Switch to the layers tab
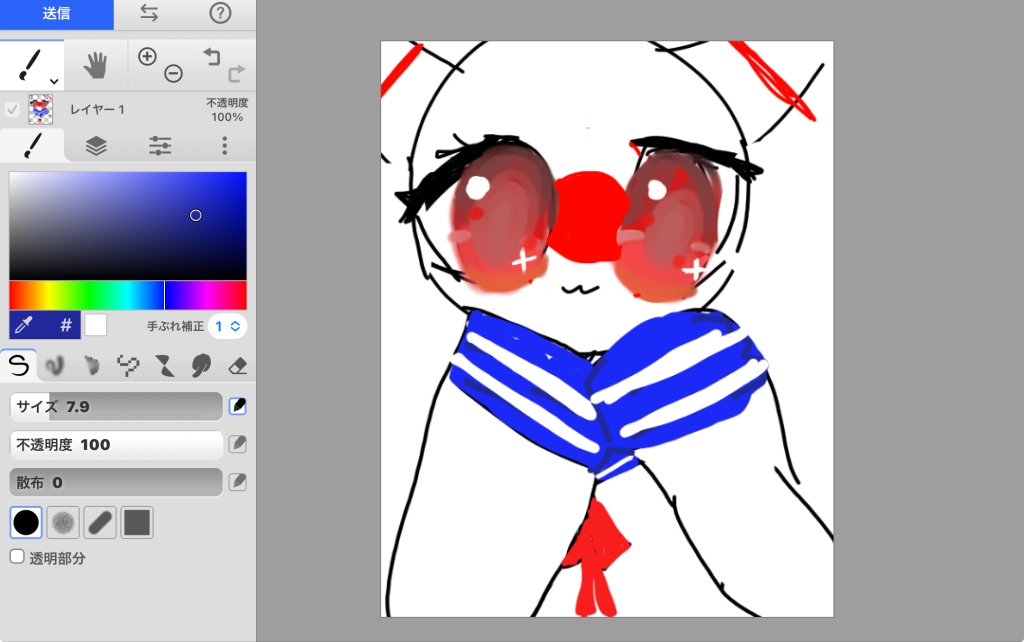1024x642 pixels. 96,146
